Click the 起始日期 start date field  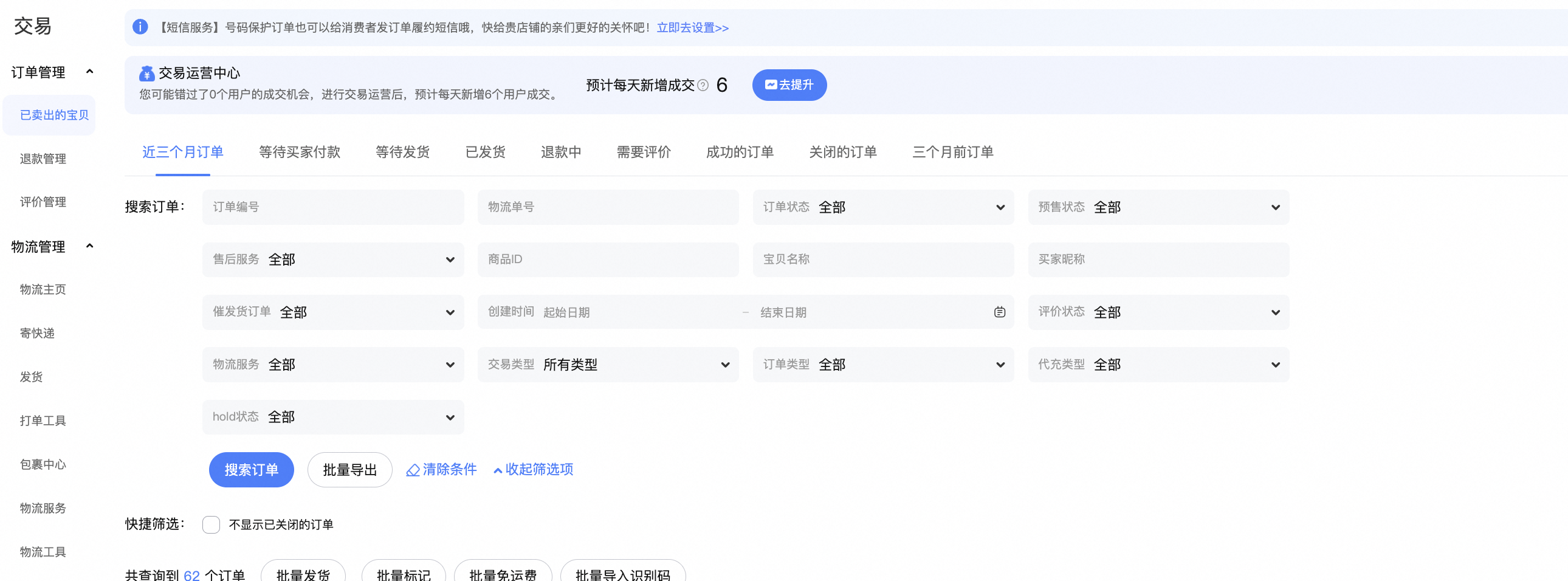click(639, 313)
